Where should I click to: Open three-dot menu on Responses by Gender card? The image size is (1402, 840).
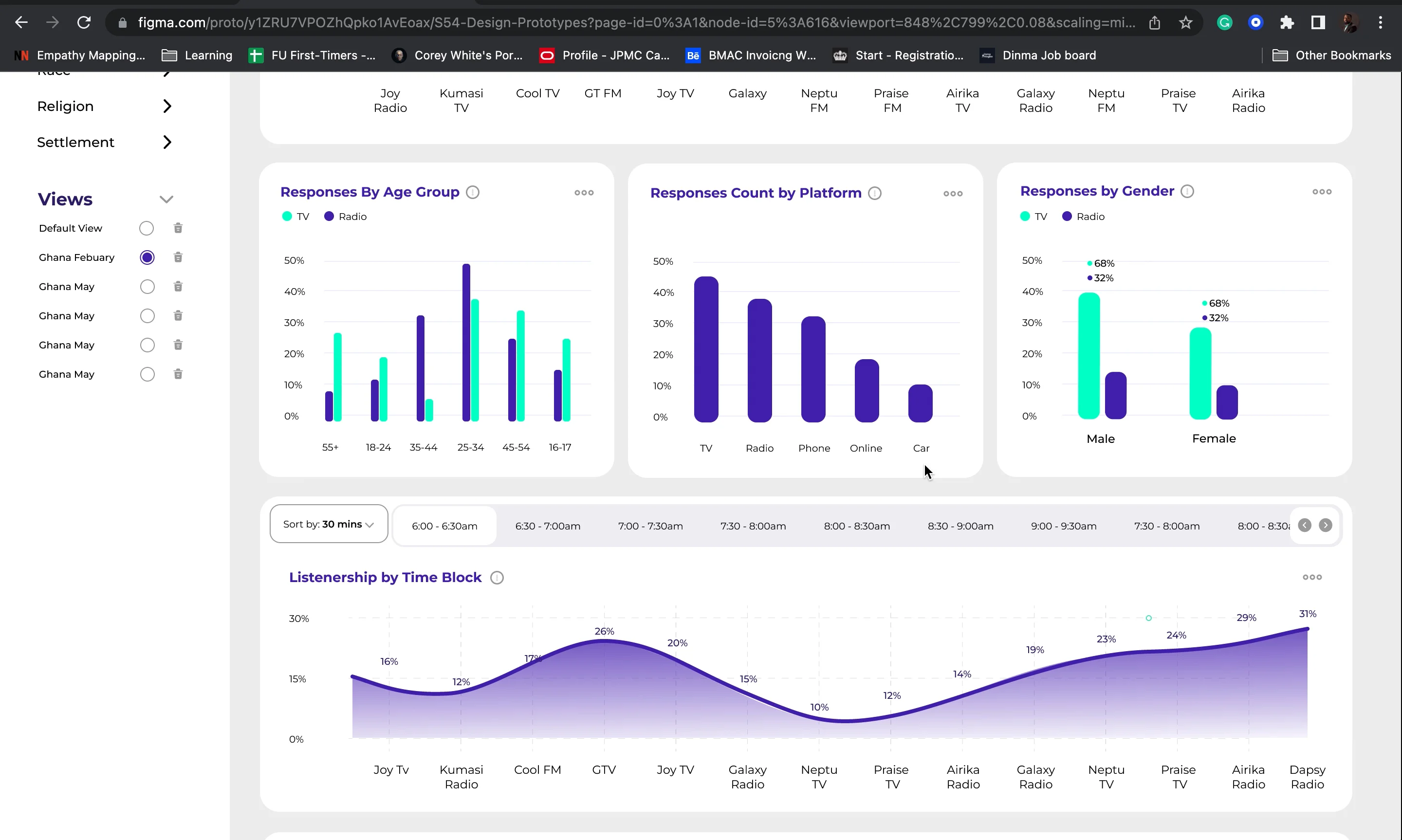pyautogui.click(x=1322, y=192)
